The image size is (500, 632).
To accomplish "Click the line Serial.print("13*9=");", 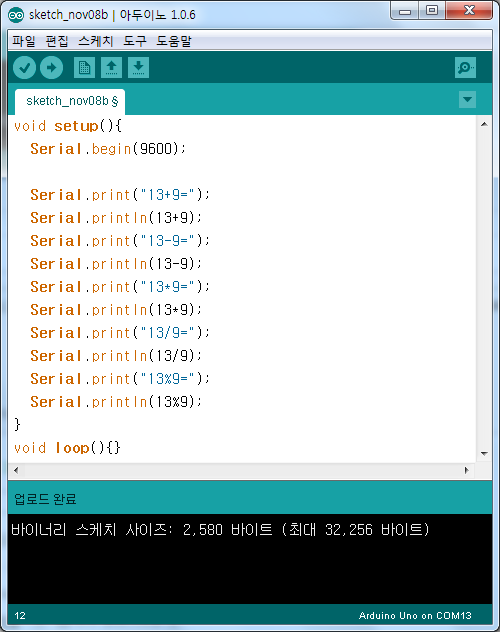I will (x=120, y=287).
